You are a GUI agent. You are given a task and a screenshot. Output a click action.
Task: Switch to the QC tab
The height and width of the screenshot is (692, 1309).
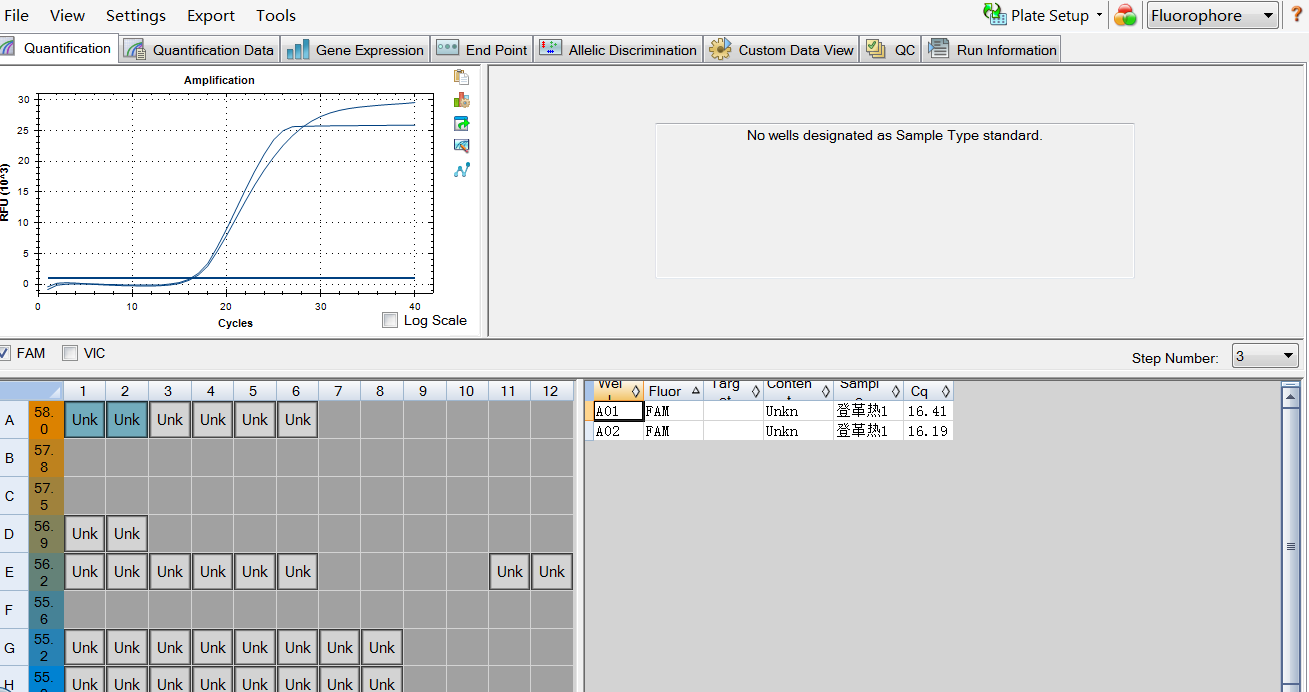coord(890,50)
